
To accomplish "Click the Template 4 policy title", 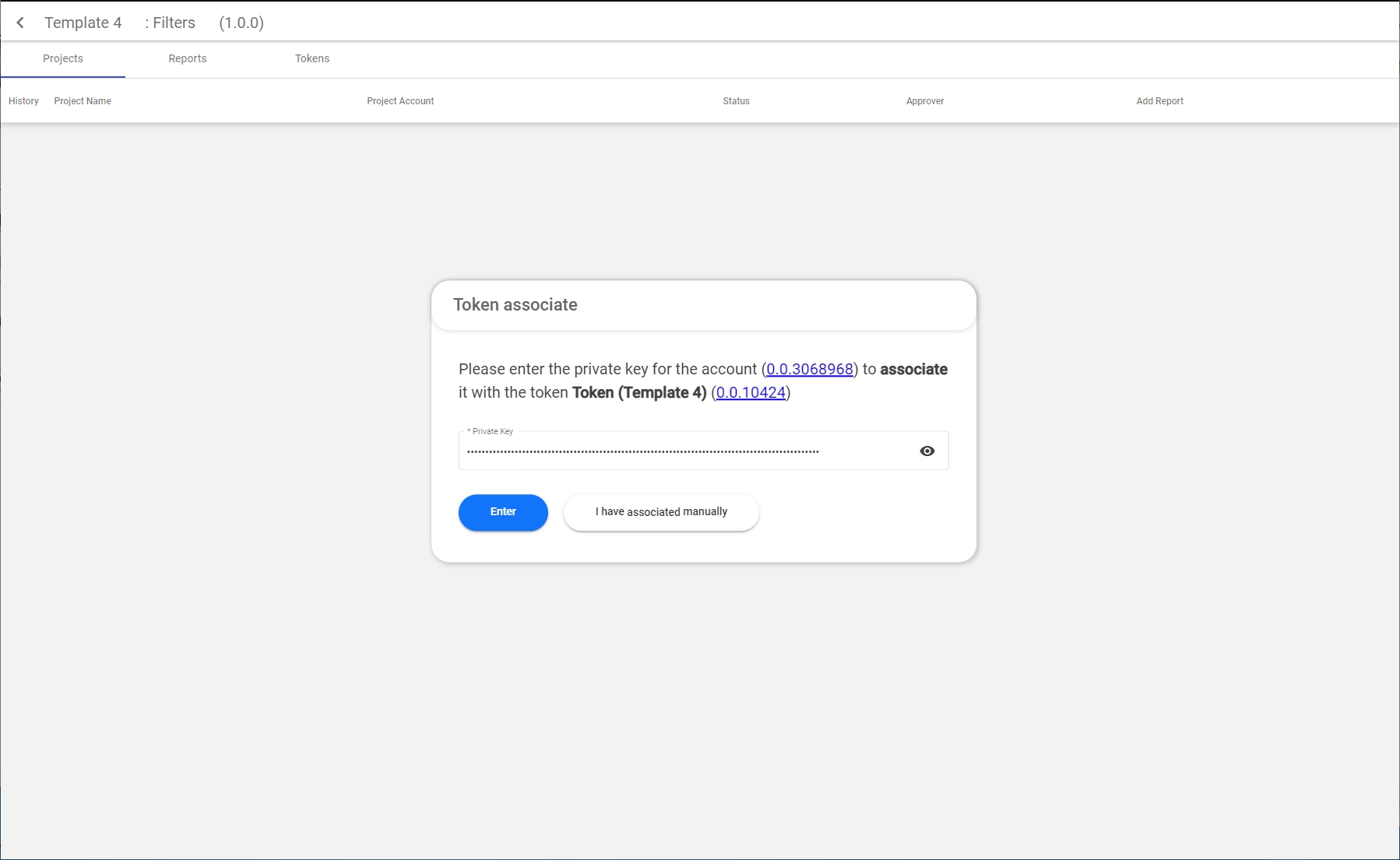I will [x=83, y=23].
